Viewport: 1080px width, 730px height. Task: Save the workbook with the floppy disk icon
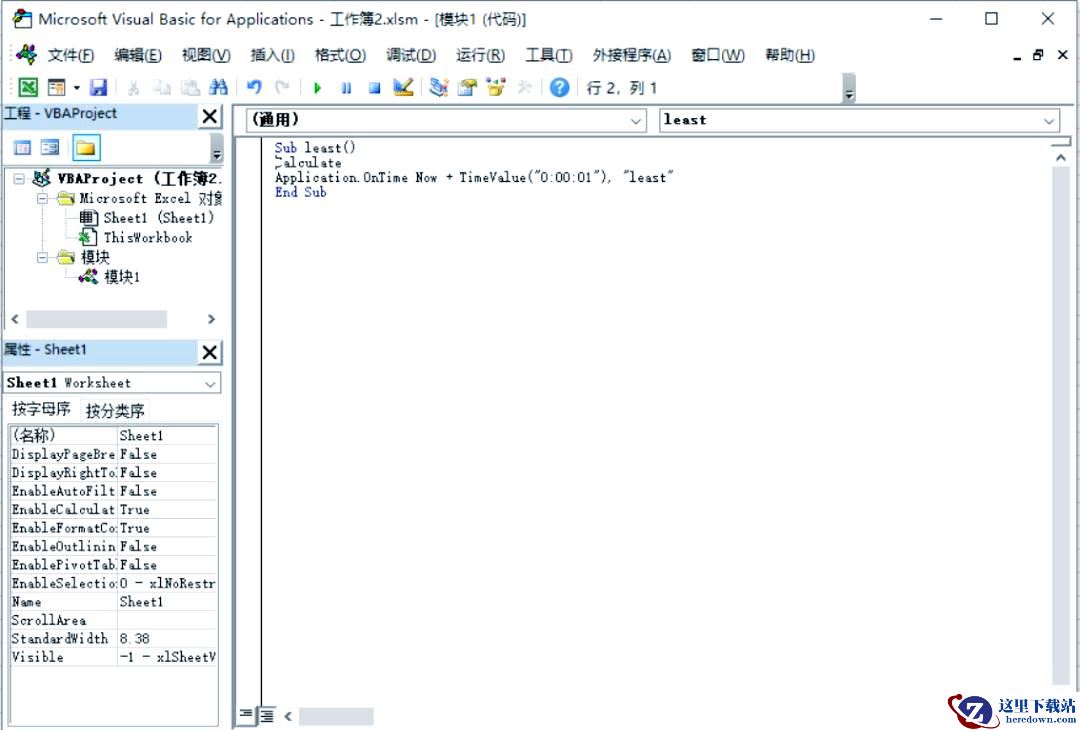(98, 88)
